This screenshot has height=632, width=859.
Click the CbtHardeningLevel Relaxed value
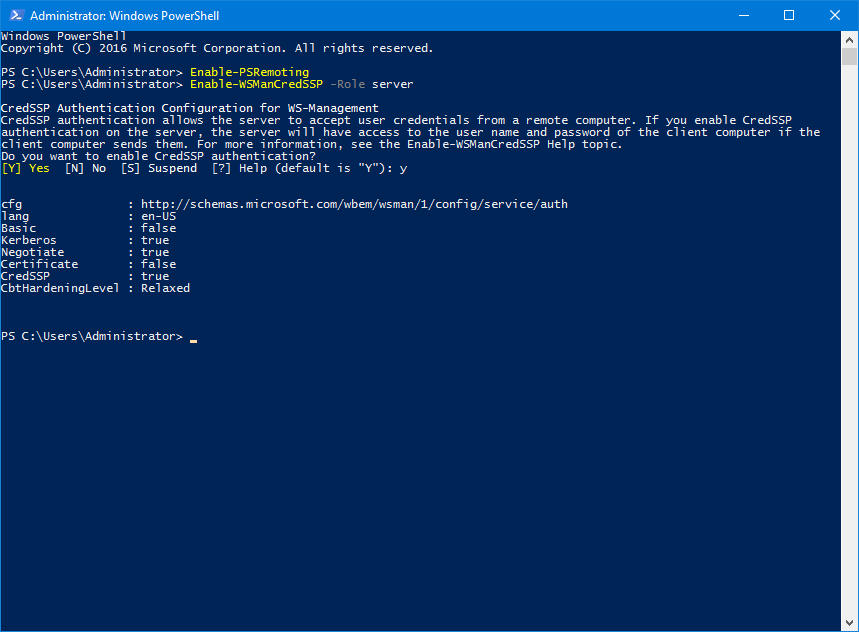click(164, 287)
